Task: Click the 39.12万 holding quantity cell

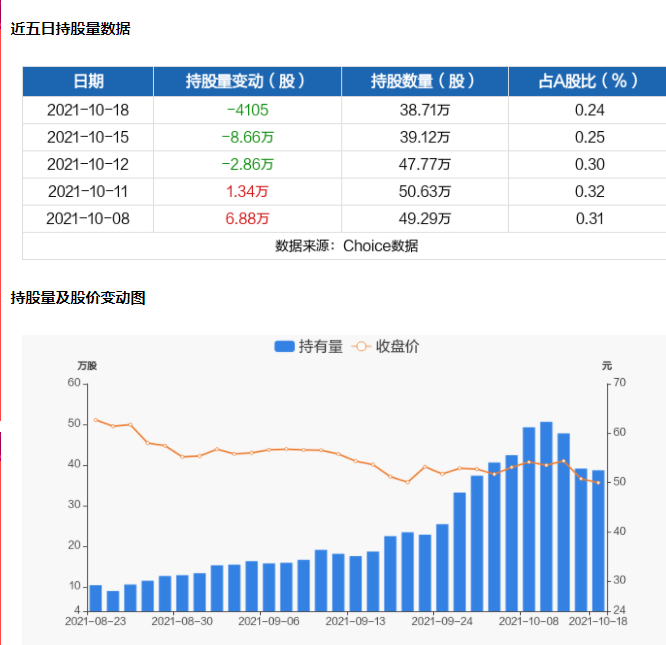Action: click(x=425, y=138)
